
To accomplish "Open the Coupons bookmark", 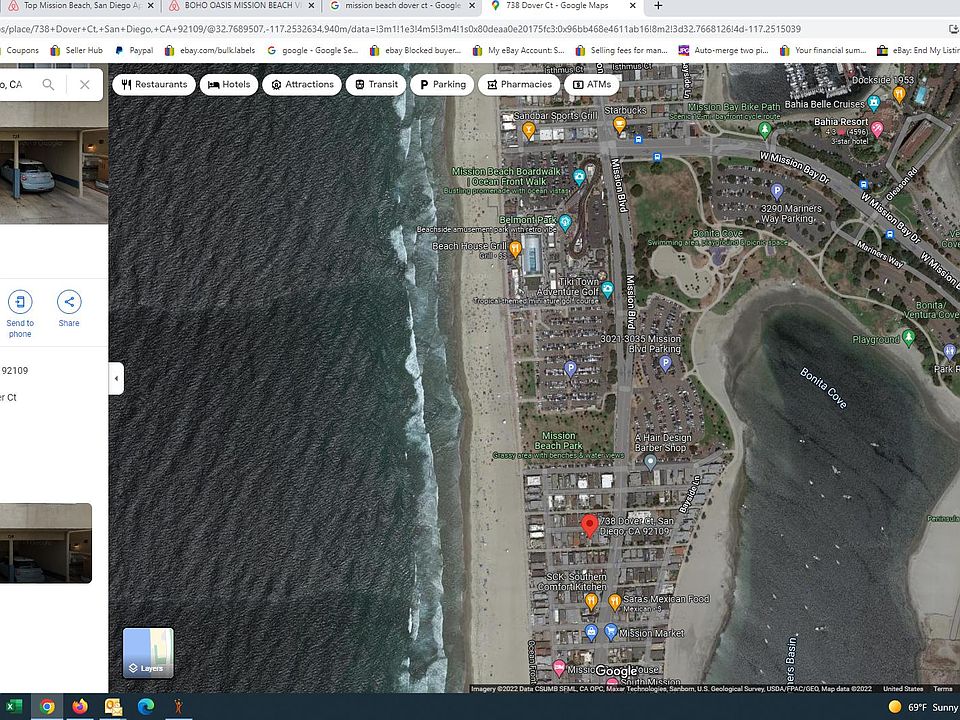I will pyautogui.click(x=20, y=50).
